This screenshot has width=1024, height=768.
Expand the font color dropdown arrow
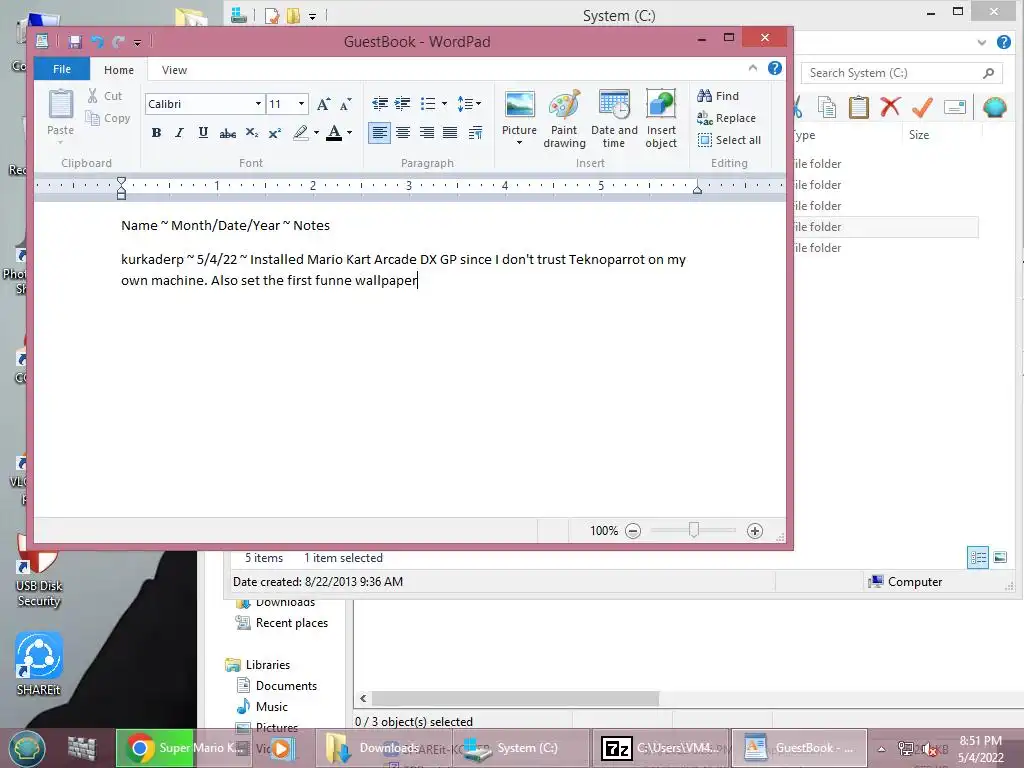point(349,133)
